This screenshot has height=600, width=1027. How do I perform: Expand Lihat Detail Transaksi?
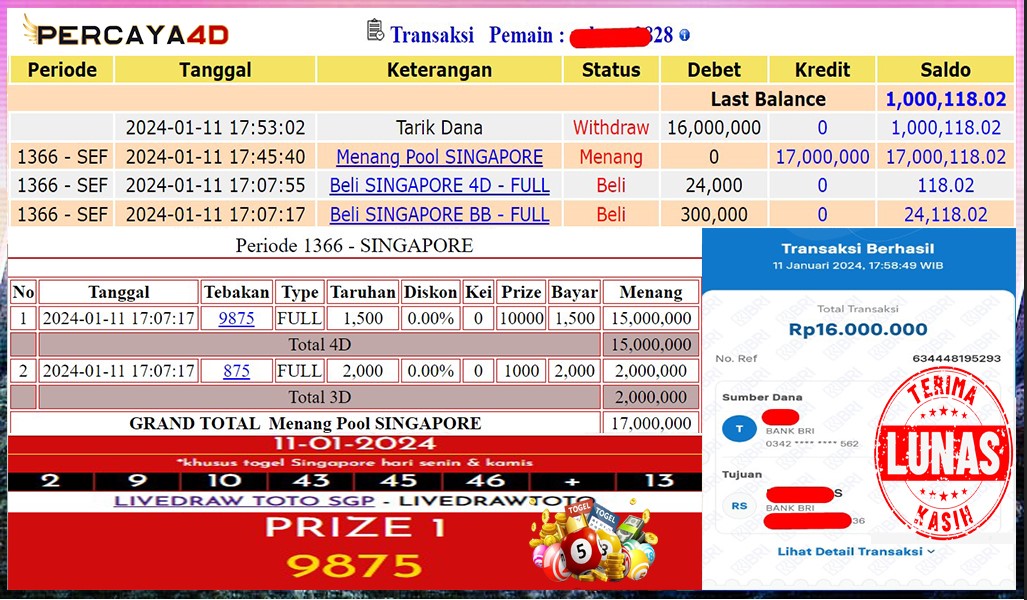click(856, 551)
